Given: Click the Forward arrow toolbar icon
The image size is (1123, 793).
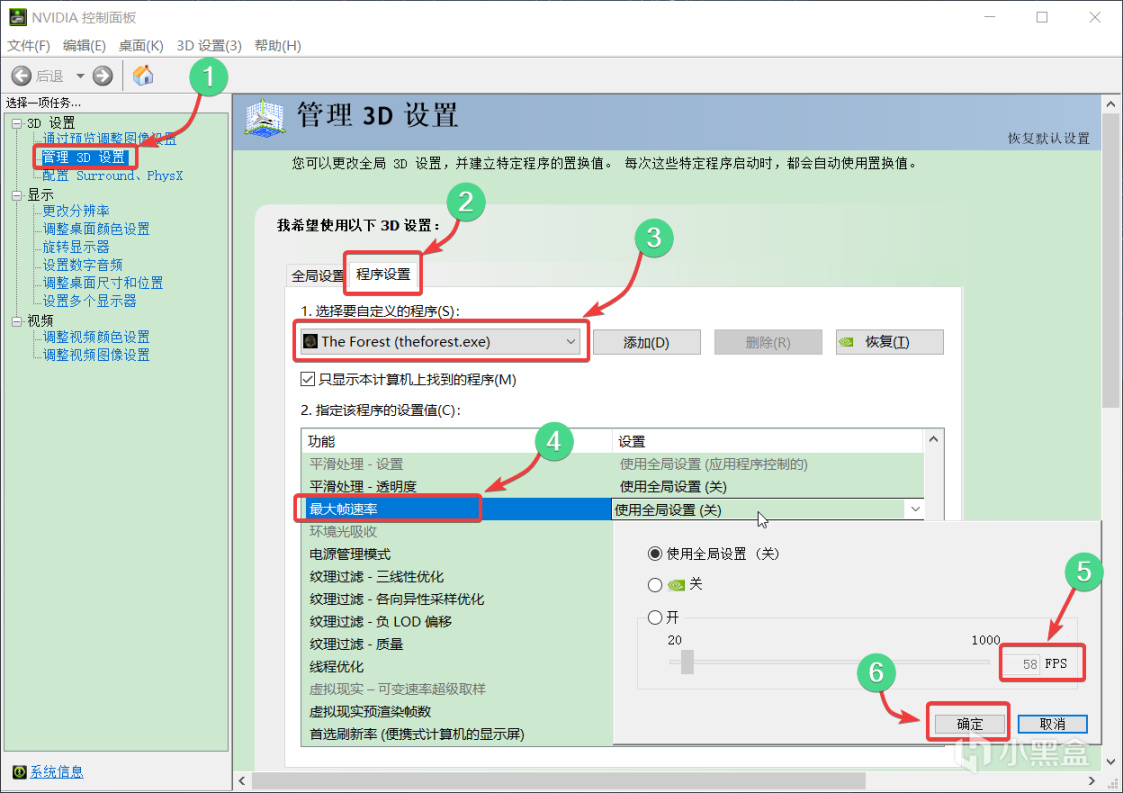Looking at the screenshot, I should click(x=102, y=76).
